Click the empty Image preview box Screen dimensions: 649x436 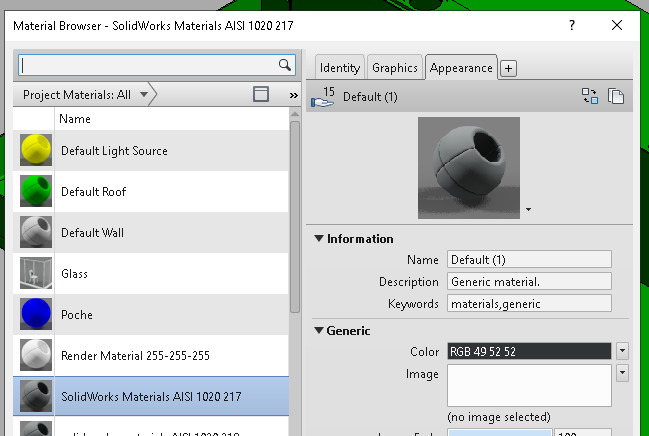tap(529, 385)
